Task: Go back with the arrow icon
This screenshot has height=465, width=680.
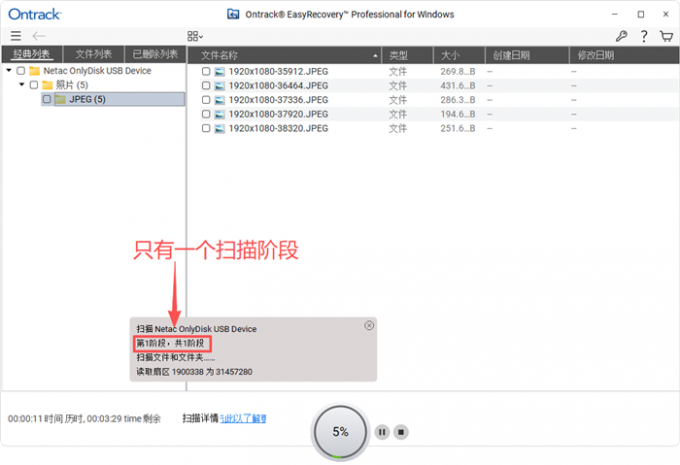Action: (39, 36)
